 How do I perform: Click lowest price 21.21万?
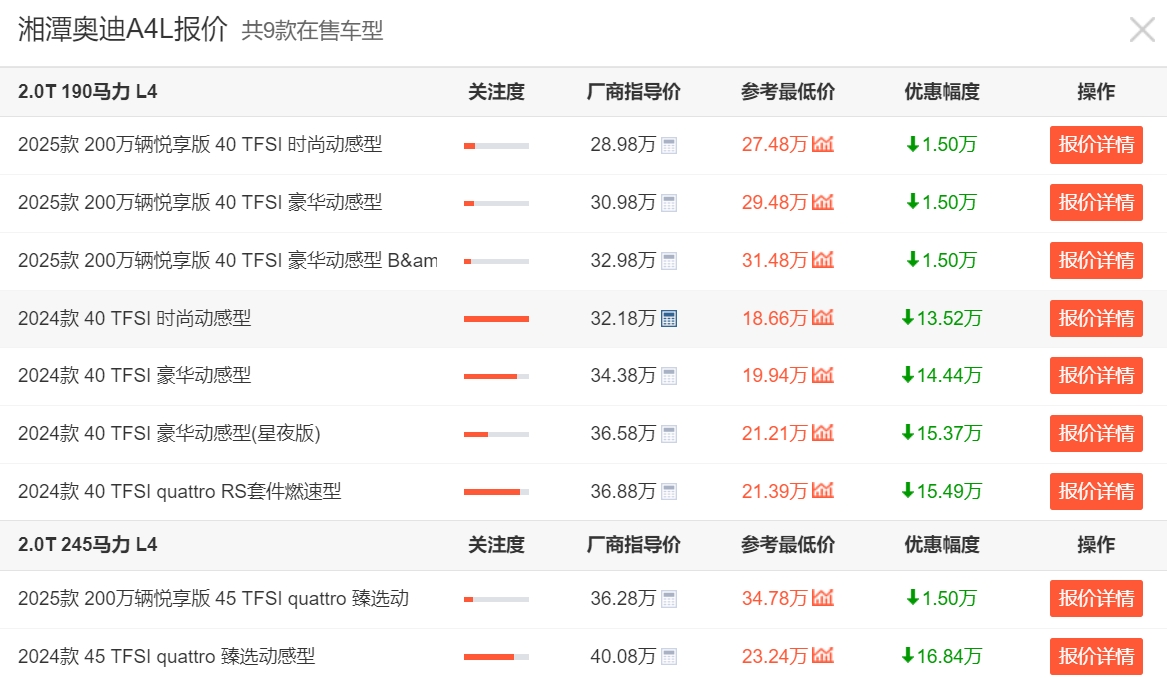click(x=774, y=433)
